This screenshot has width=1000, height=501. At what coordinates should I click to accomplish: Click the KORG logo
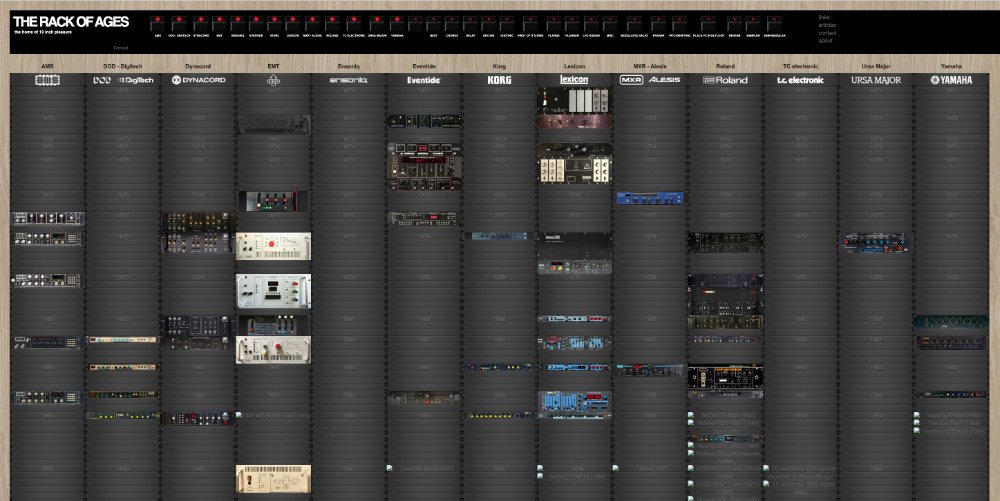click(x=499, y=80)
